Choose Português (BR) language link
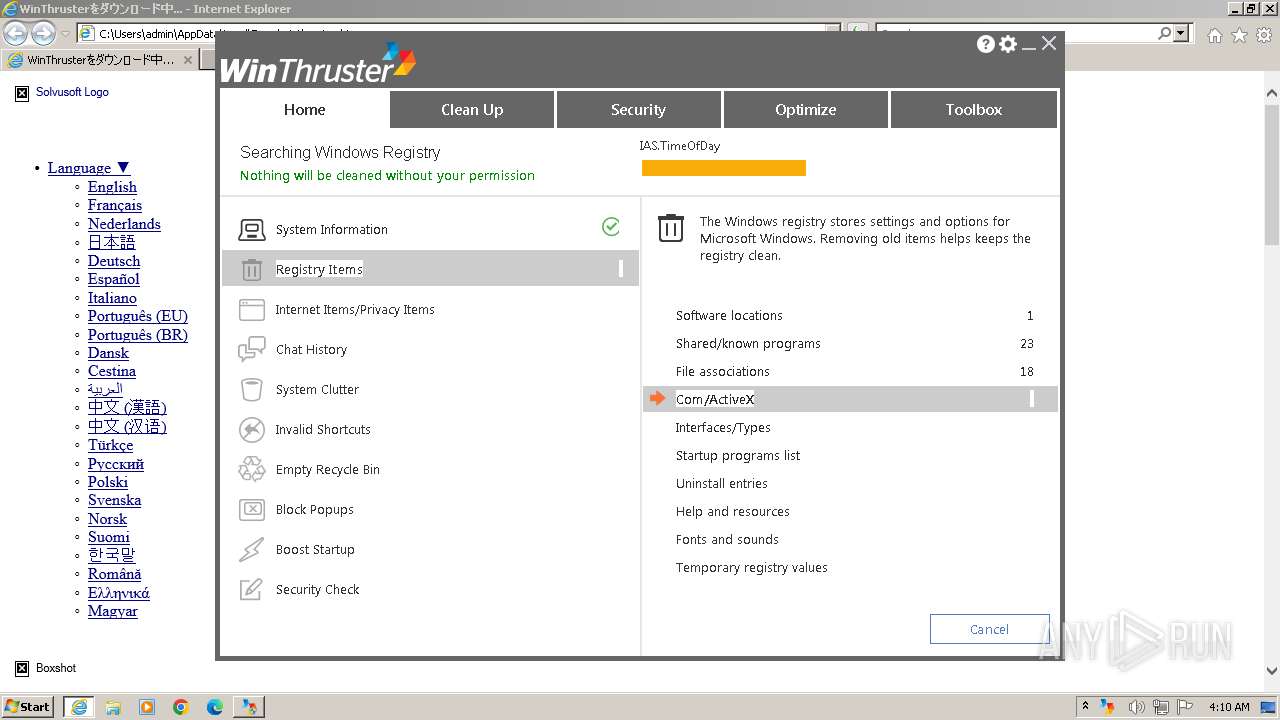 tap(137, 335)
